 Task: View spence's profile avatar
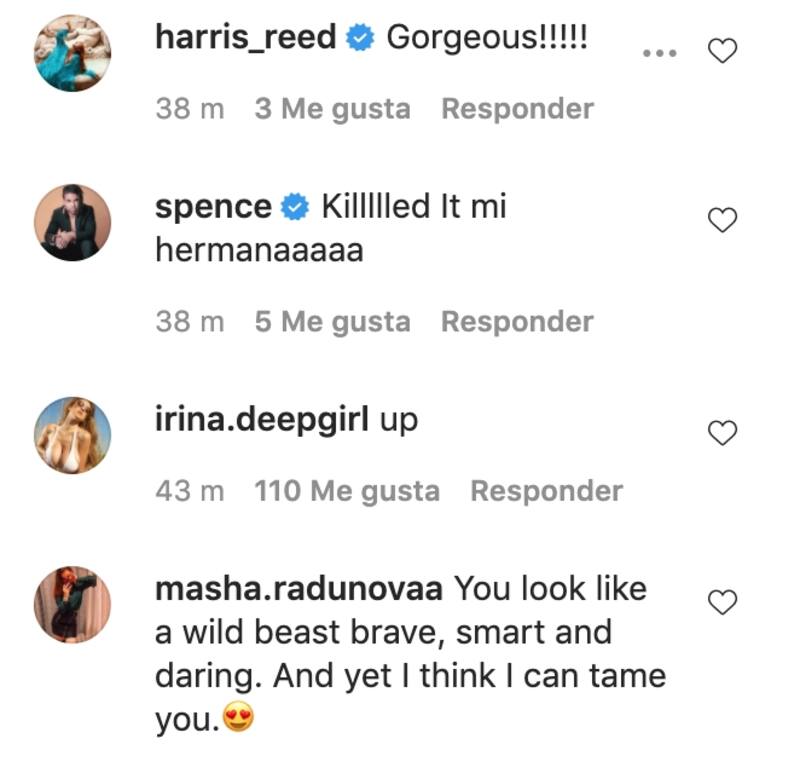coord(72,221)
